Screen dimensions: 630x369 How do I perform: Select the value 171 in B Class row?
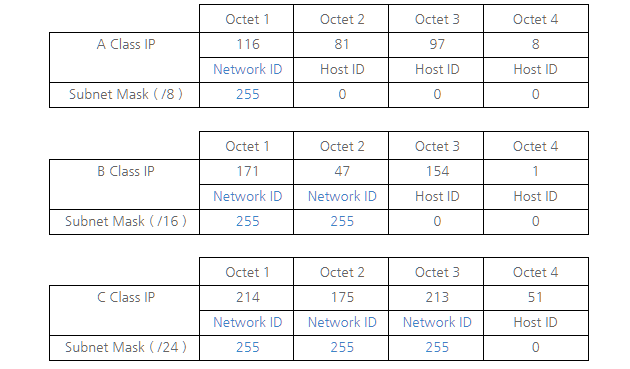pos(248,171)
